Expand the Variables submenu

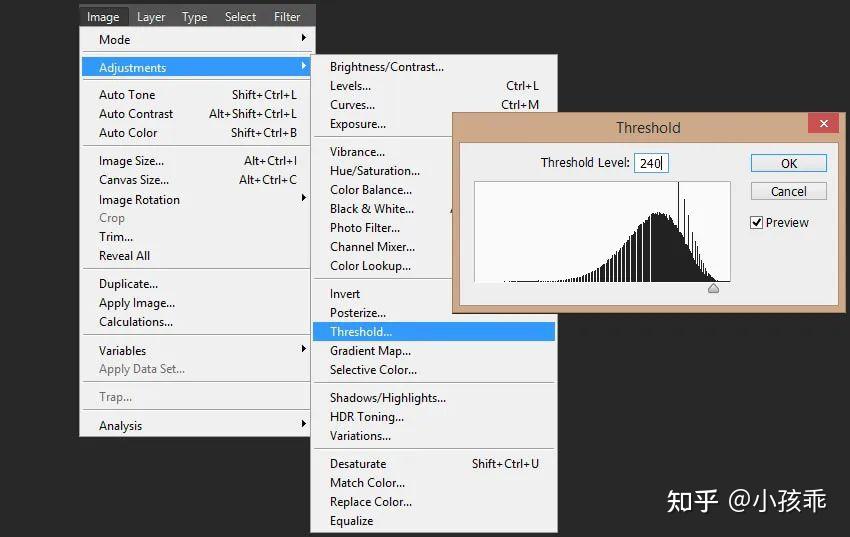click(x=197, y=350)
